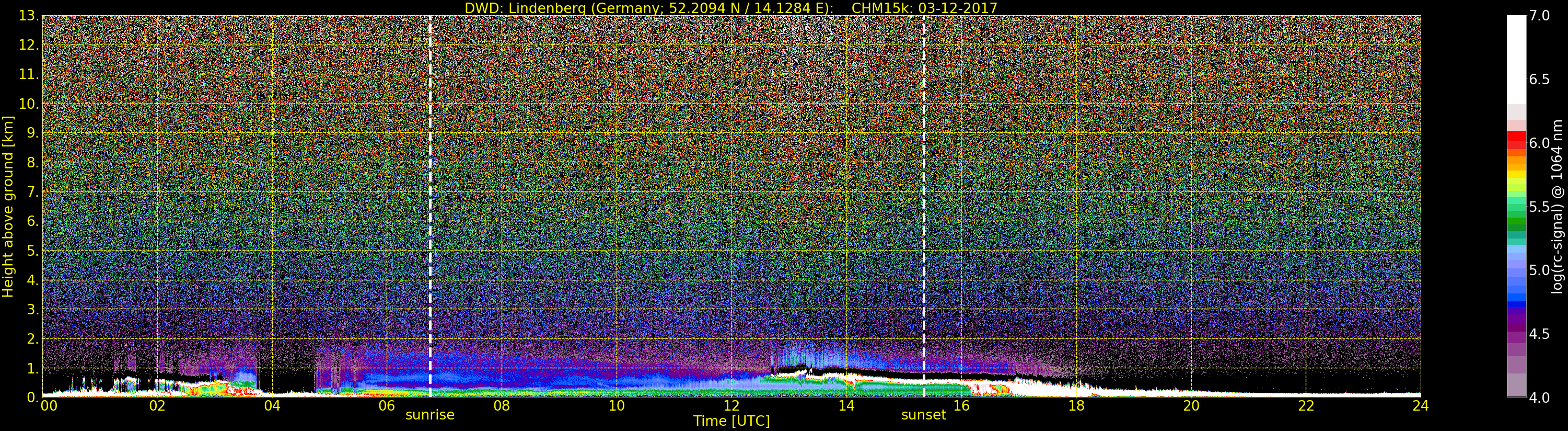Click the "24" time axis tick label
The height and width of the screenshot is (431, 1568).
(x=1421, y=406)
